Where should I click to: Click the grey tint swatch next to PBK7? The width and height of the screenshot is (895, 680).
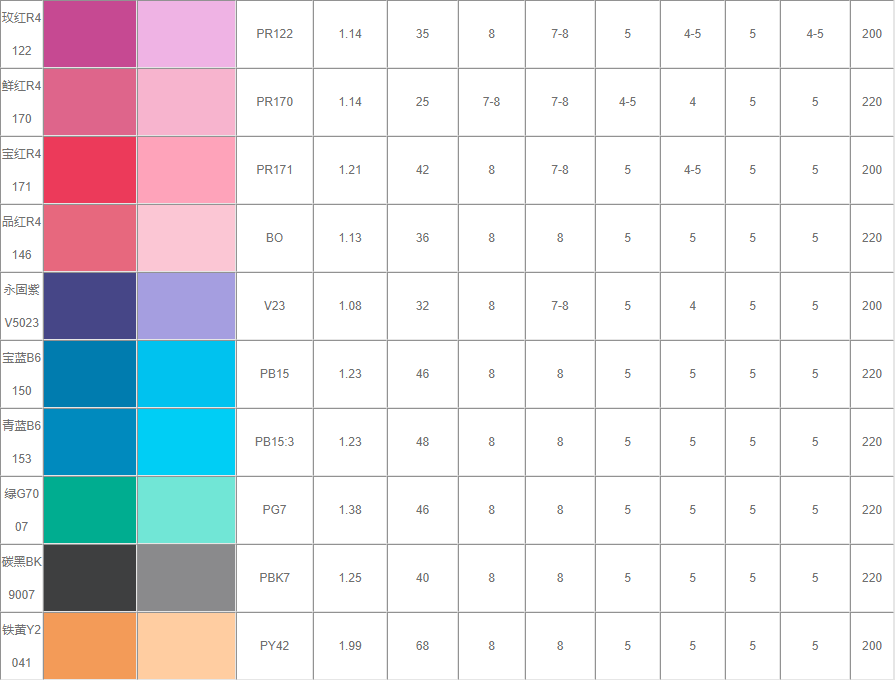(186, 578)
